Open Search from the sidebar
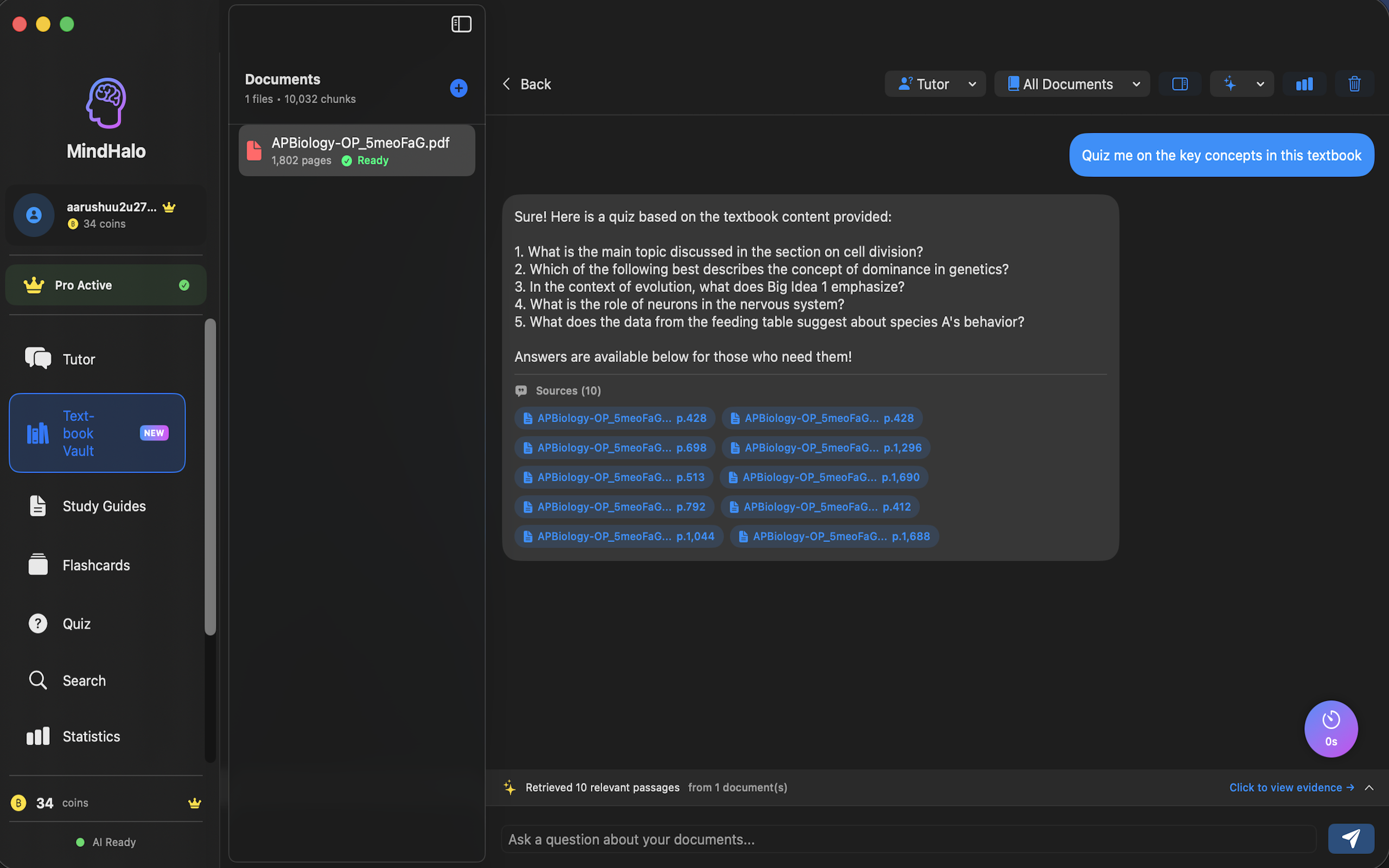 coord(84,680)
